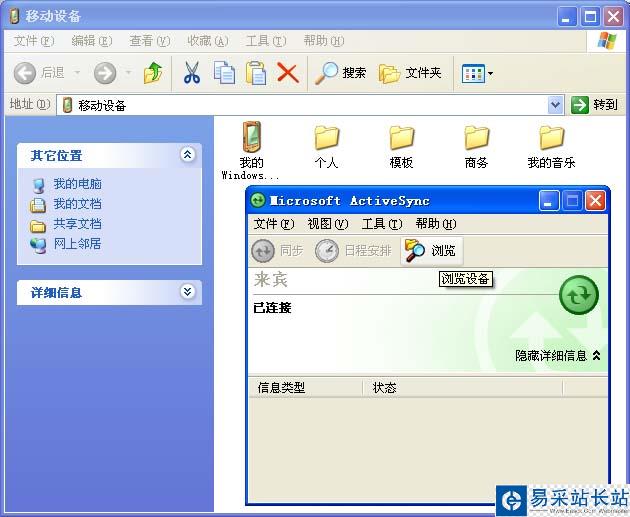Click the large green sync status icon

579,295
